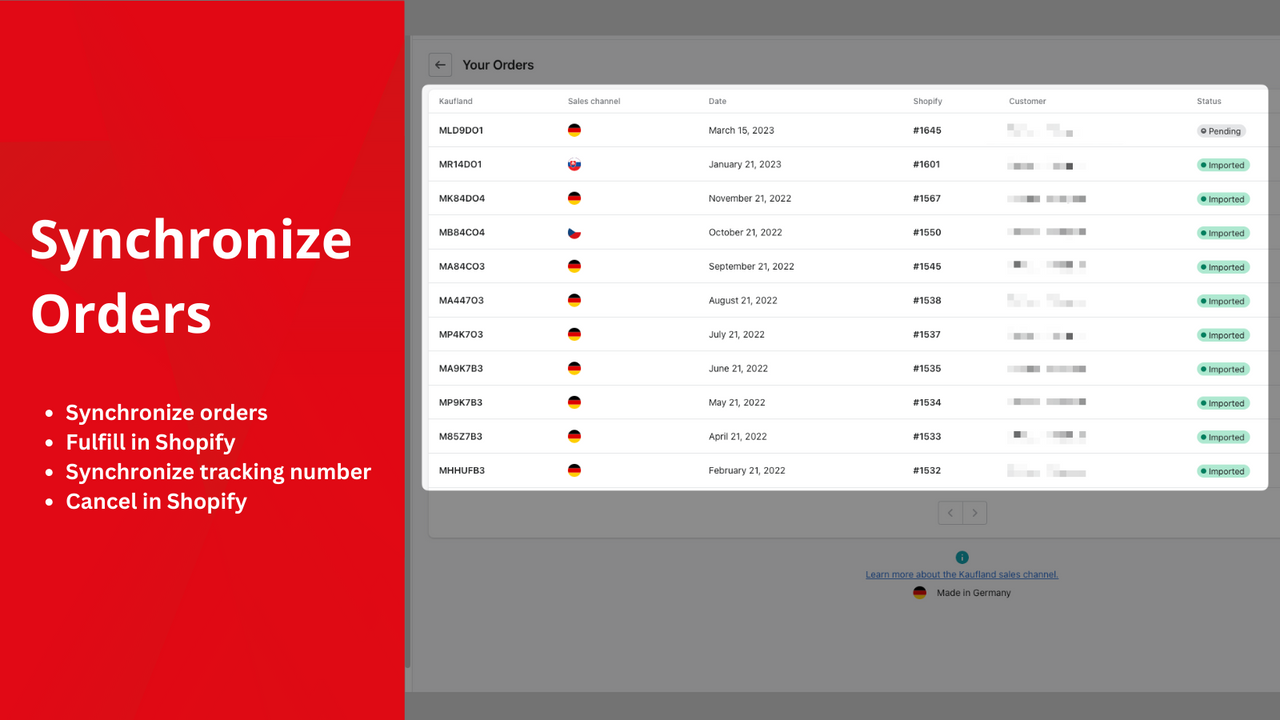1280x720 pixels.
Task: Open the Kaufland sales channel learn more link
Action: click(x=962, y=574)
